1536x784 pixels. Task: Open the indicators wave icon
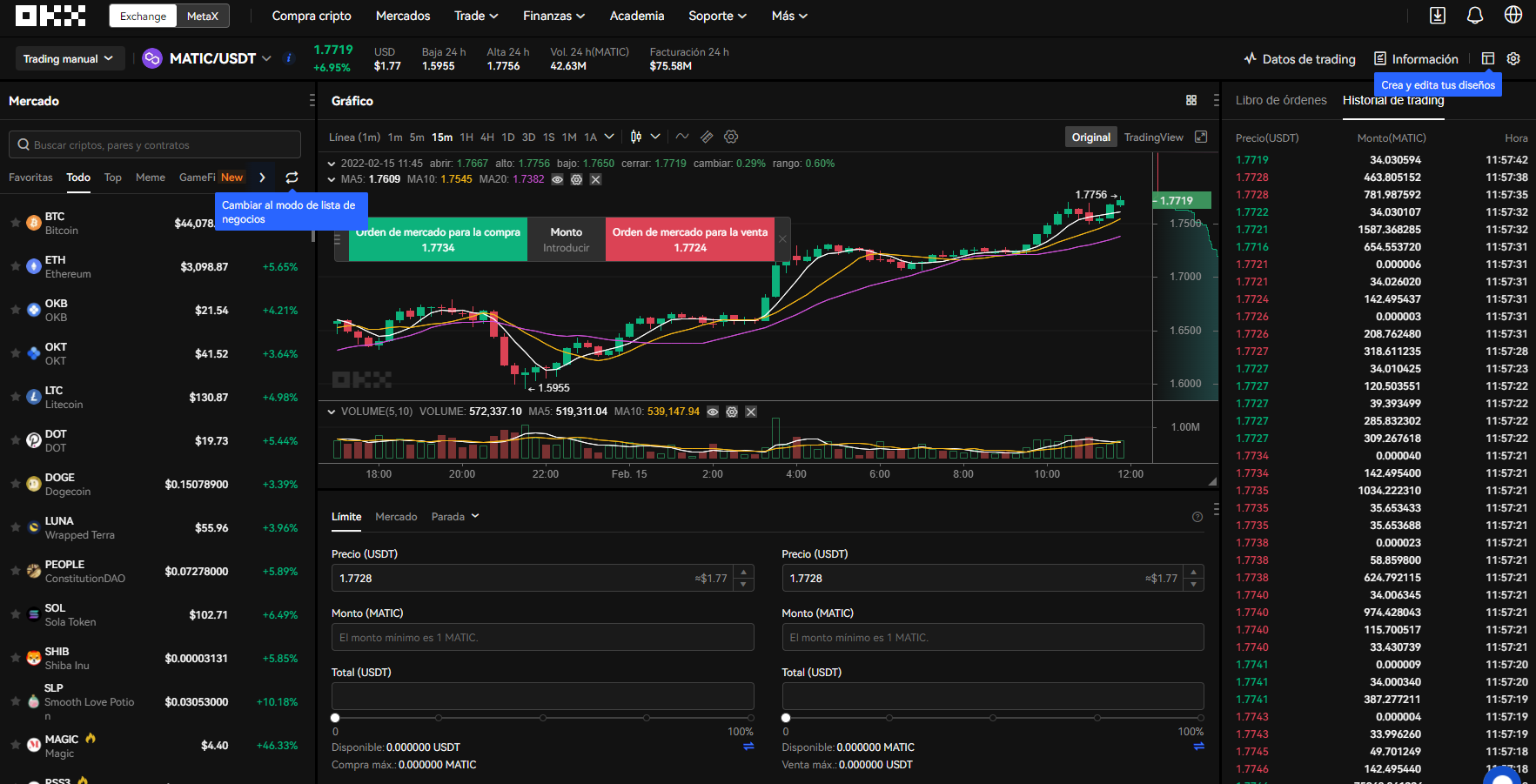point(682,137)
